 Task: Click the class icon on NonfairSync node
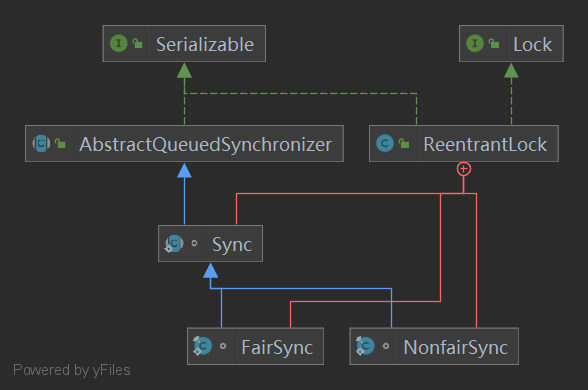click(365, 346)
